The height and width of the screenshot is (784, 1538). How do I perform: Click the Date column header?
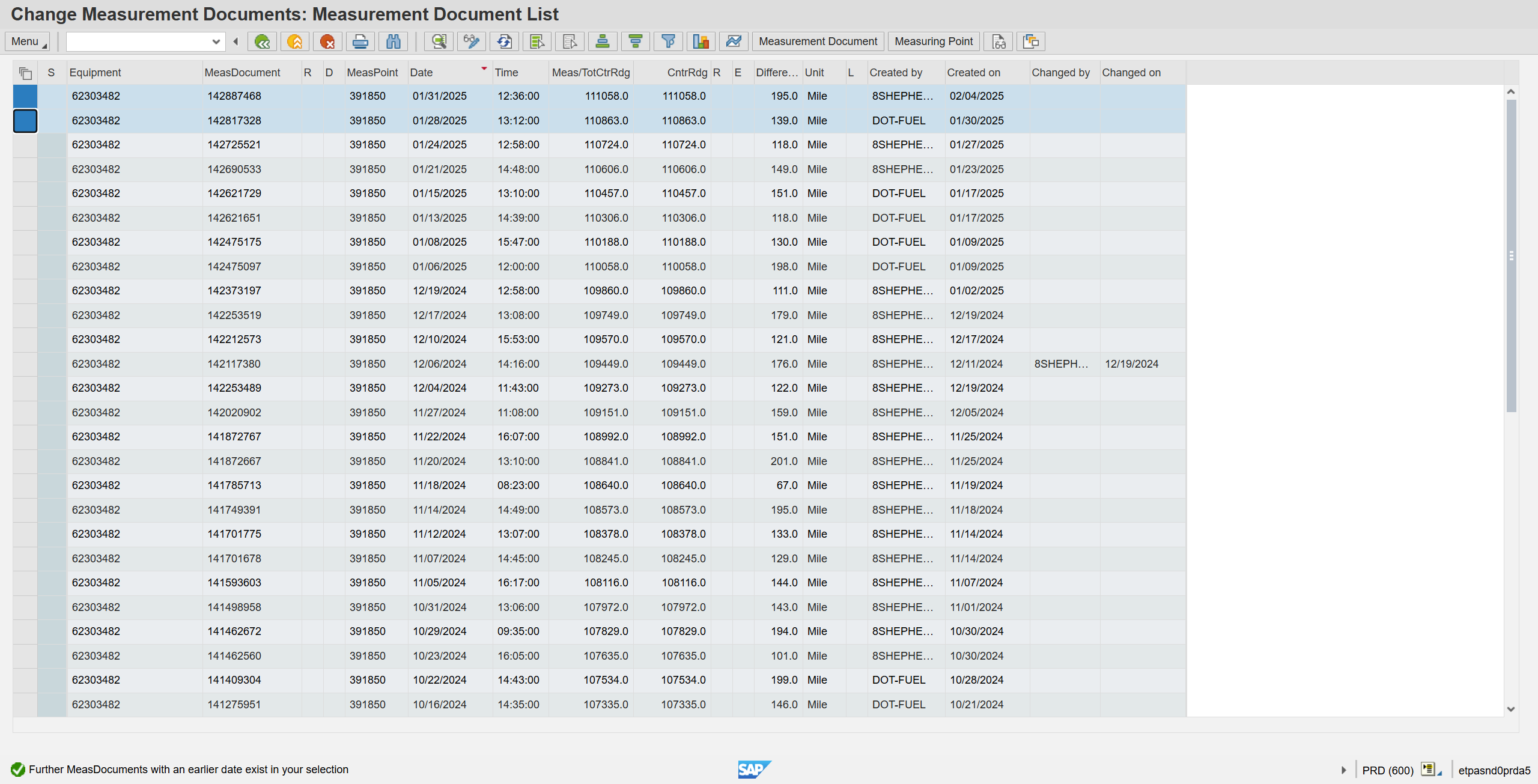(x=449, y=73)
